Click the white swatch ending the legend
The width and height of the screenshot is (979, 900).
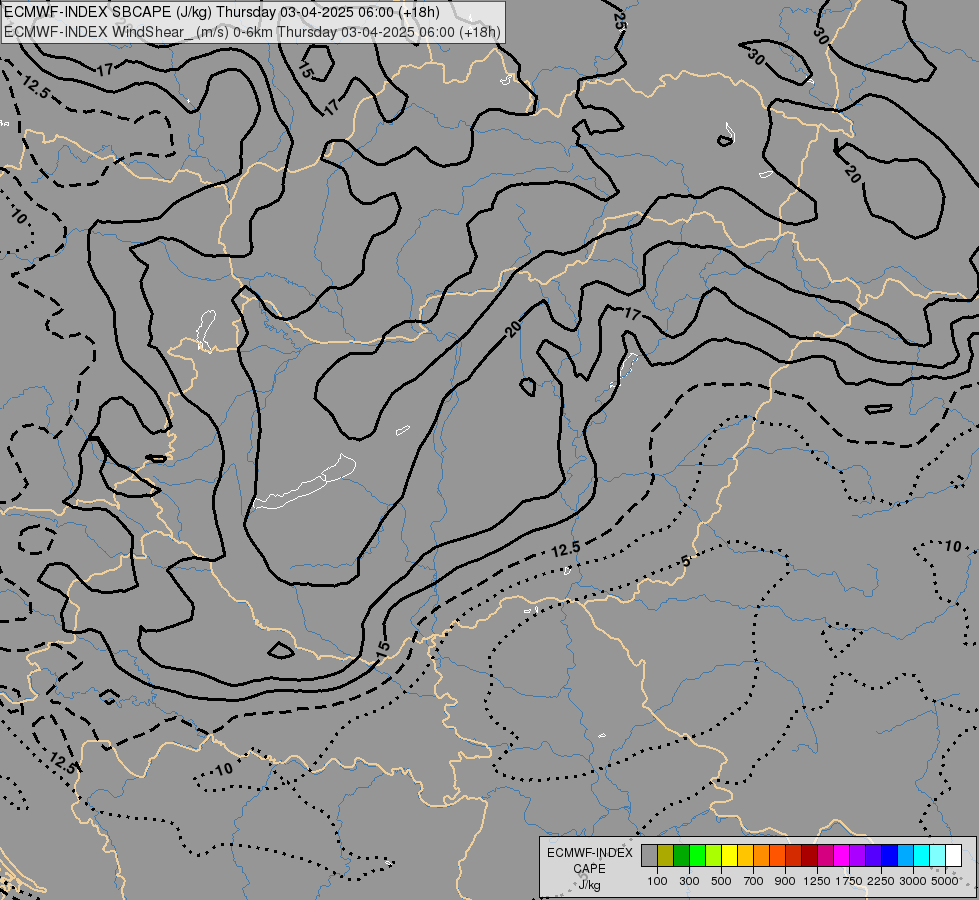coord(954,855)
